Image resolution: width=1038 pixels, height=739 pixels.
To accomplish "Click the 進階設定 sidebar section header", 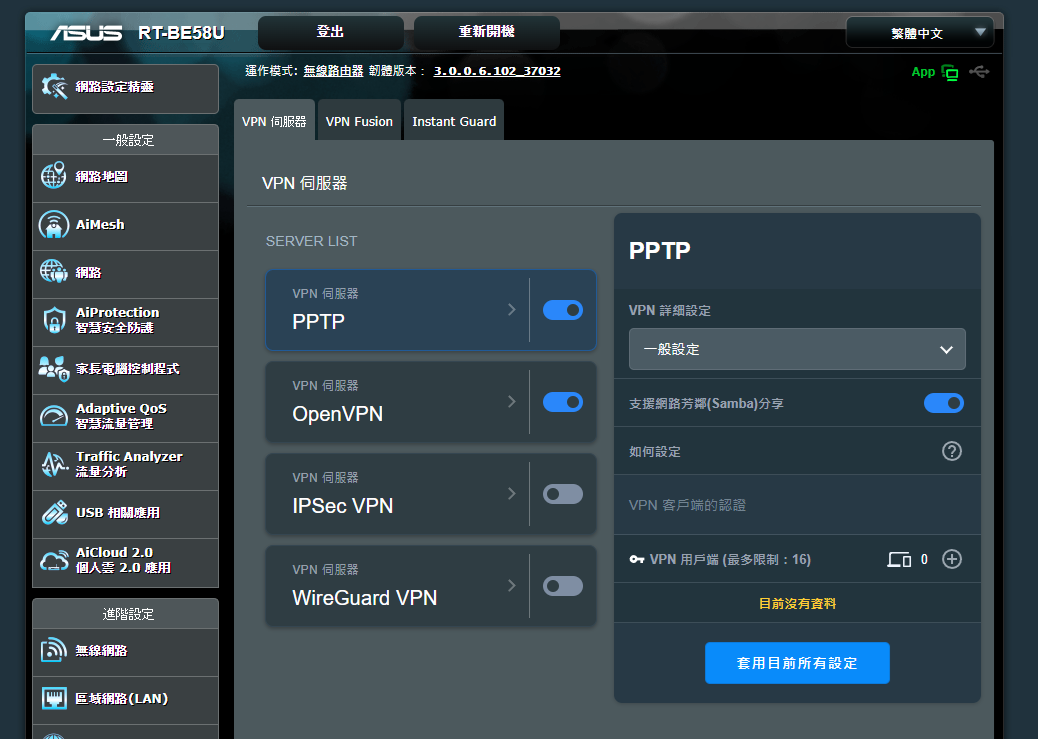I will (128, 614).
